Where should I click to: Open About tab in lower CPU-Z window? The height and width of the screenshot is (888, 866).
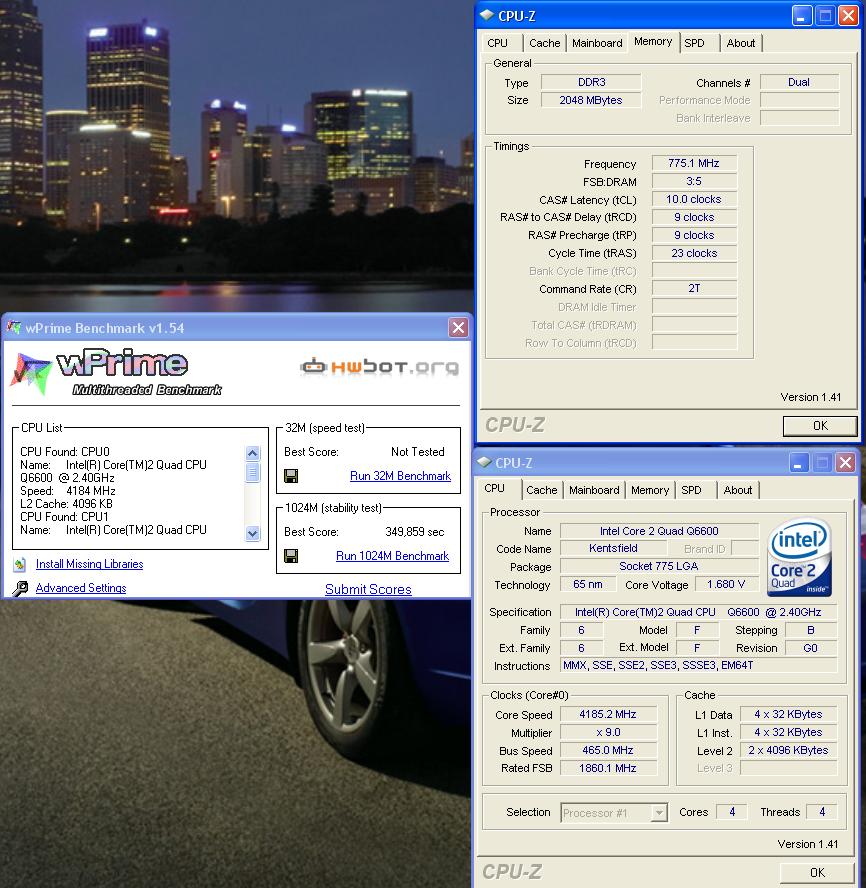[738, 490]
